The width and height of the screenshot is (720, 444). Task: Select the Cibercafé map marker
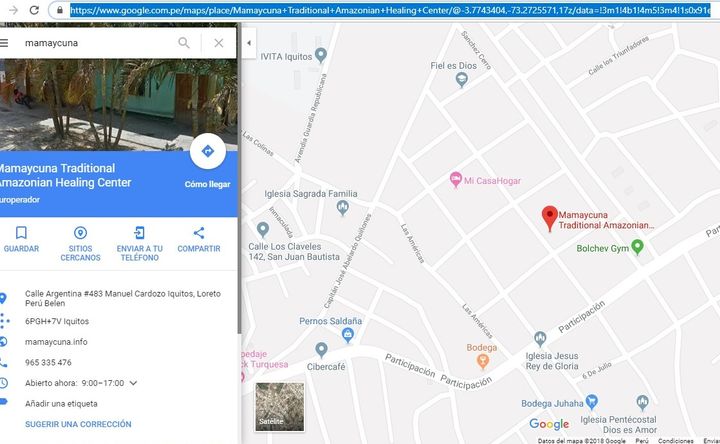(321, 350)
